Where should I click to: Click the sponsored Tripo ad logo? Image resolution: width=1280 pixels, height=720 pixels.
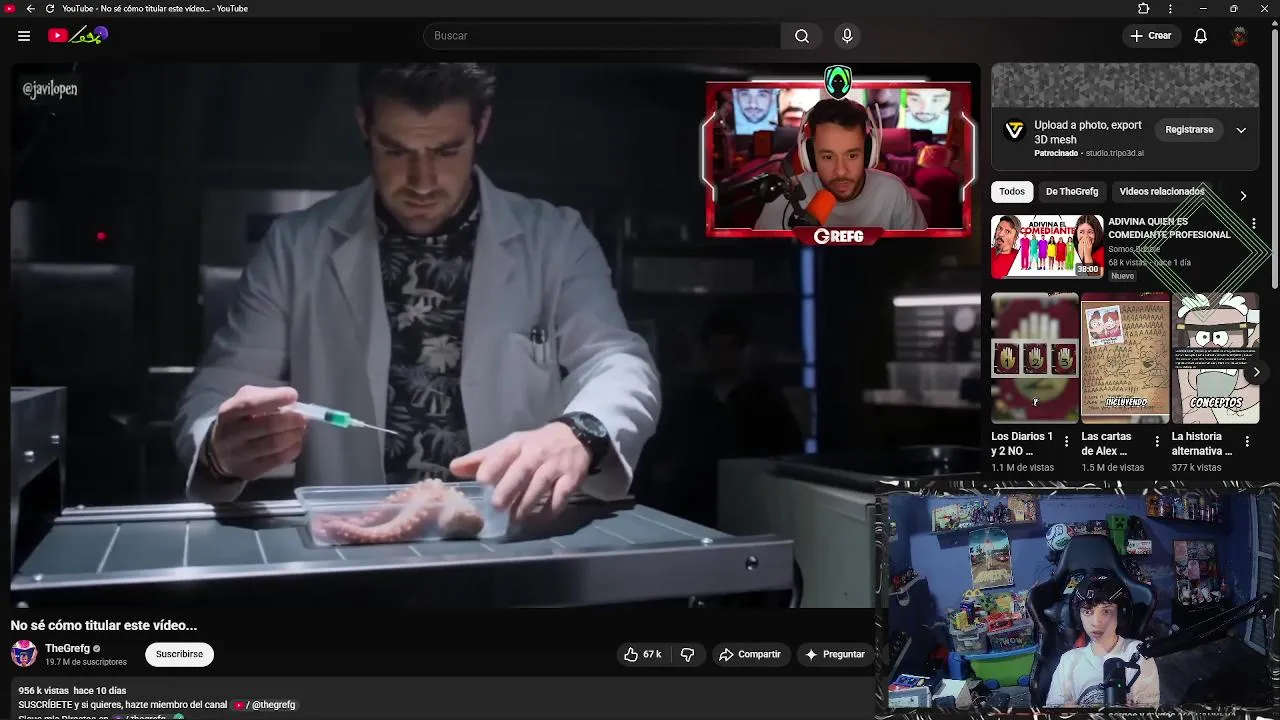point(1014,130)
